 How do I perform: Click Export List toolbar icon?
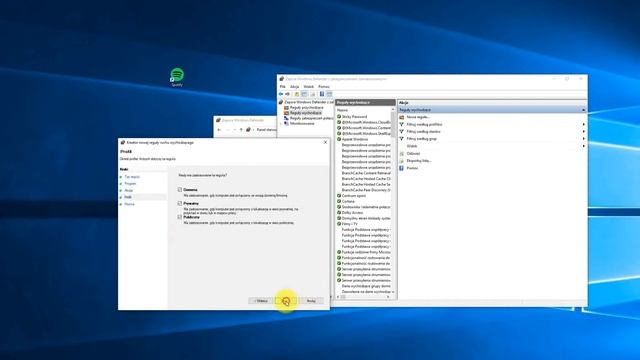313,94
